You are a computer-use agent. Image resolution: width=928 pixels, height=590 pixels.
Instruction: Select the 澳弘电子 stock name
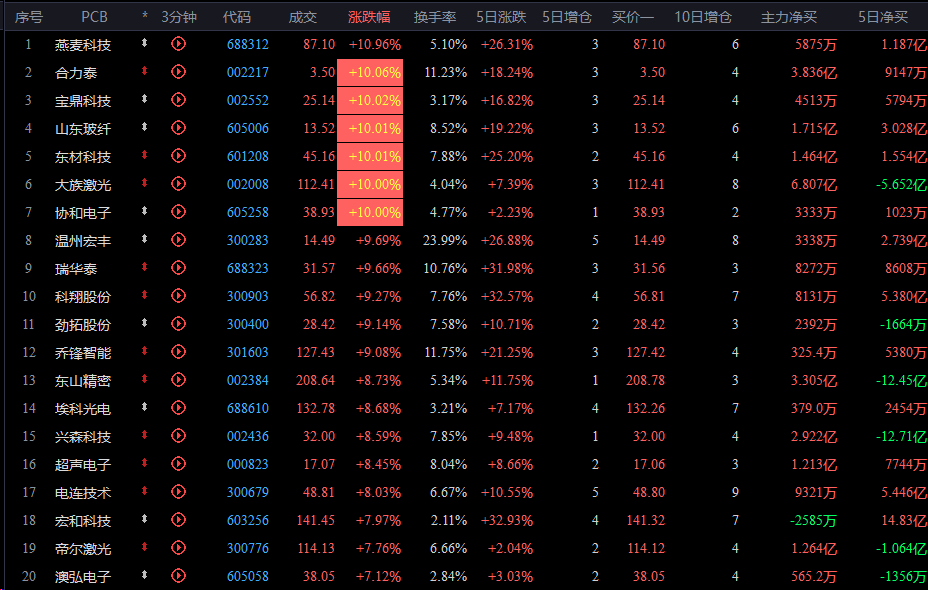coord(83,577)
